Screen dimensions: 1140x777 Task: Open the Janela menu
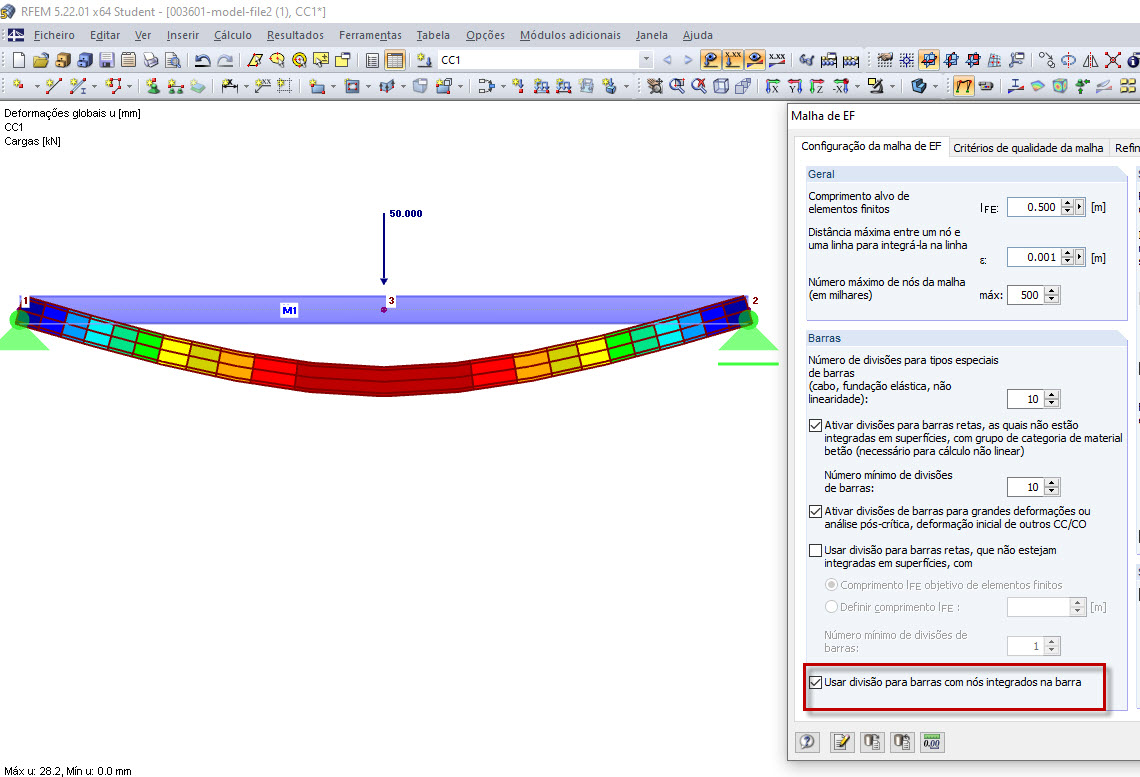[651, 35]
